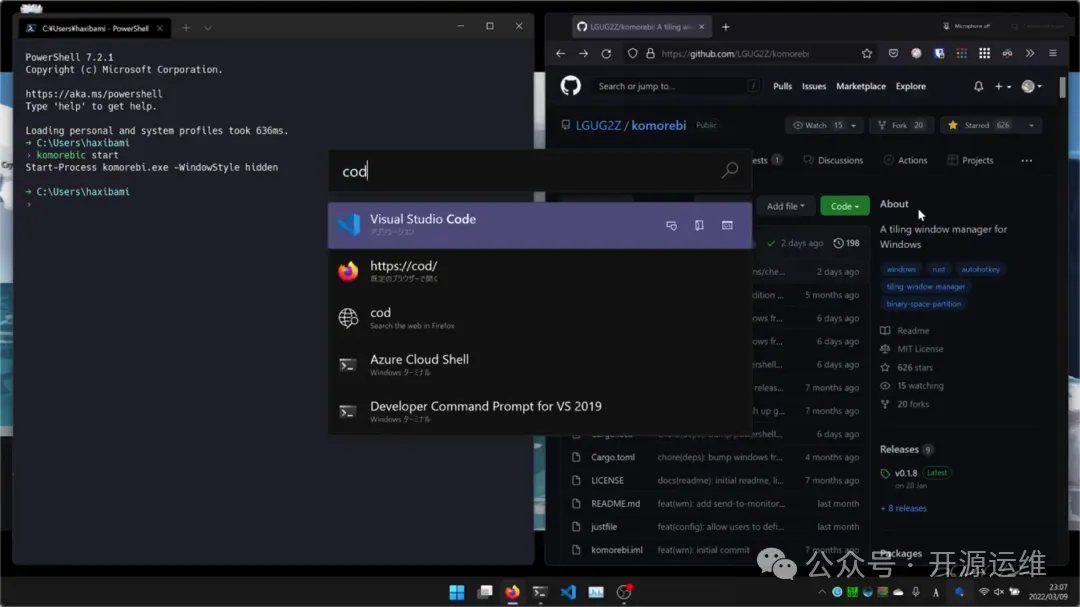This screenshot has height=607, width=1080.
Task: Open the Firefox hamburger application menu
Action: pyautogui.click(x=1053, y=54)
